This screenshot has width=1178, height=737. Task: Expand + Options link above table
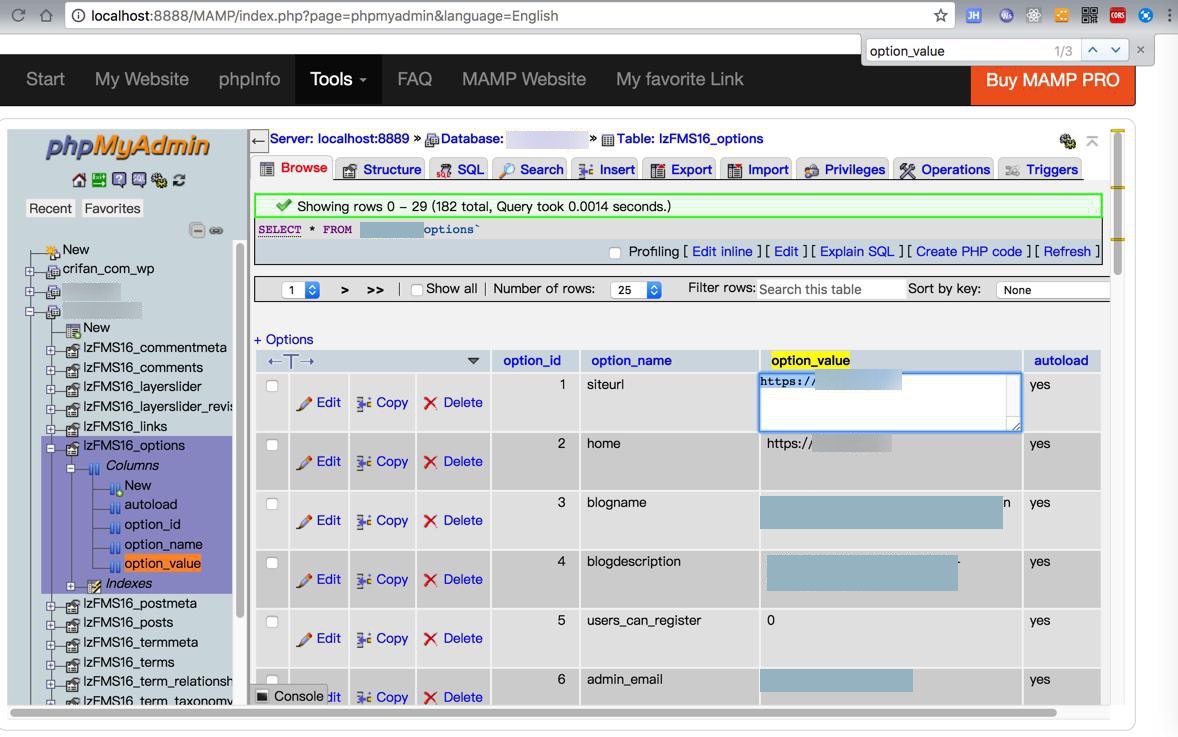(x=283, y=340)
